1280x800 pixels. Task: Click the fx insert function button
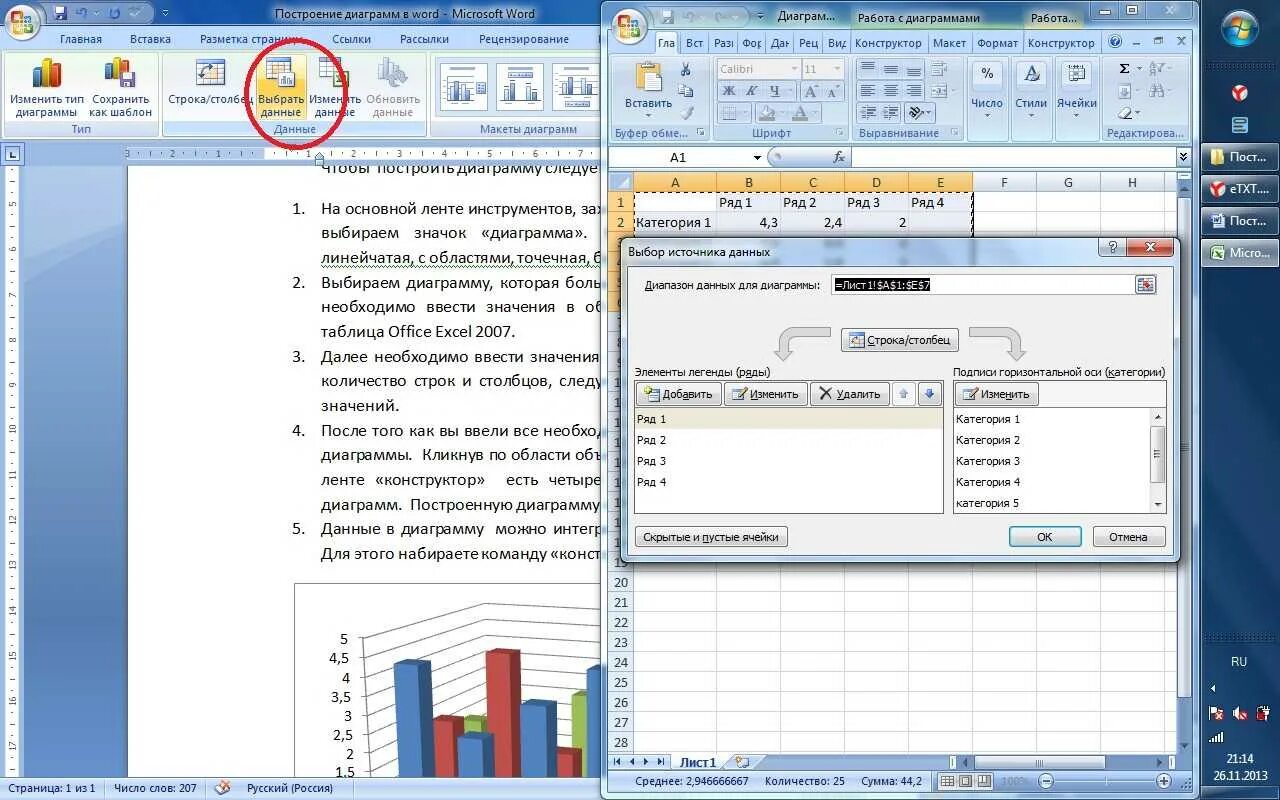pyautogui.click(x=839, y=157)
